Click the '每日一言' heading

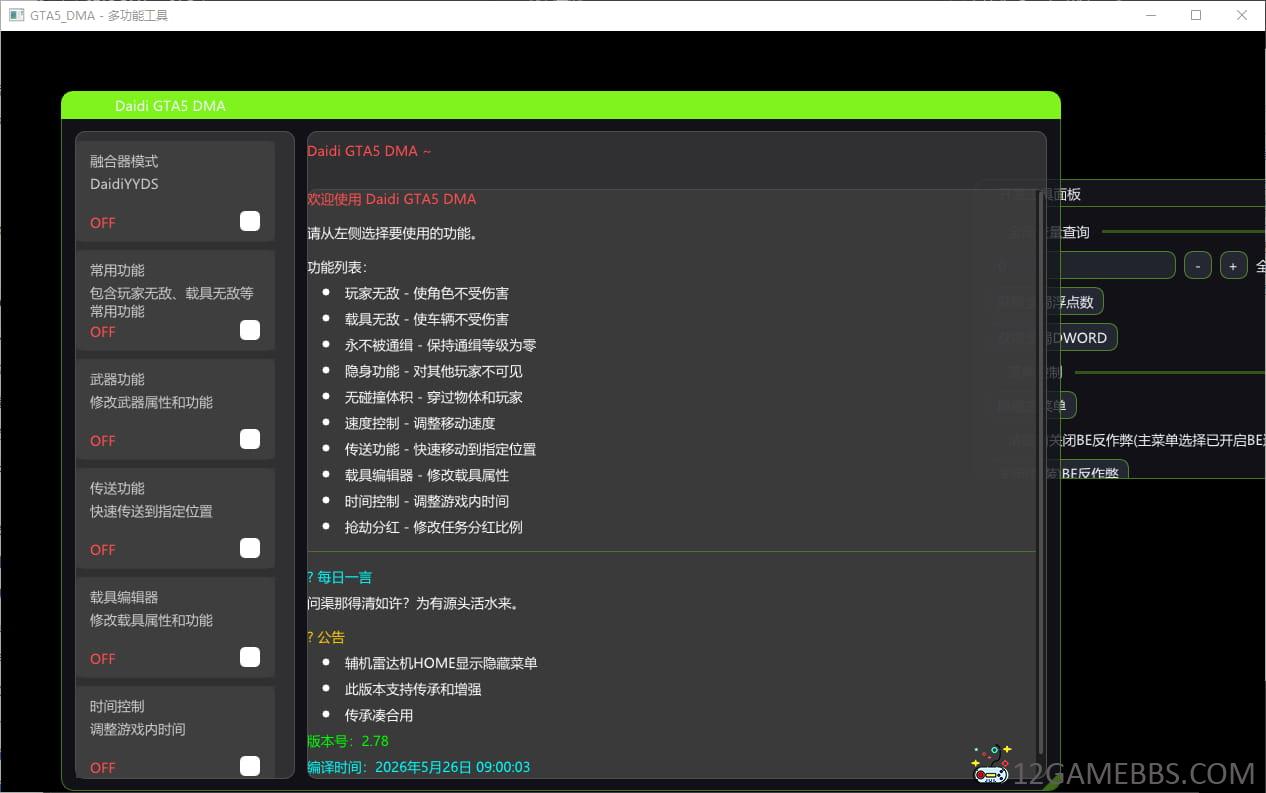(x=345, y=577)
